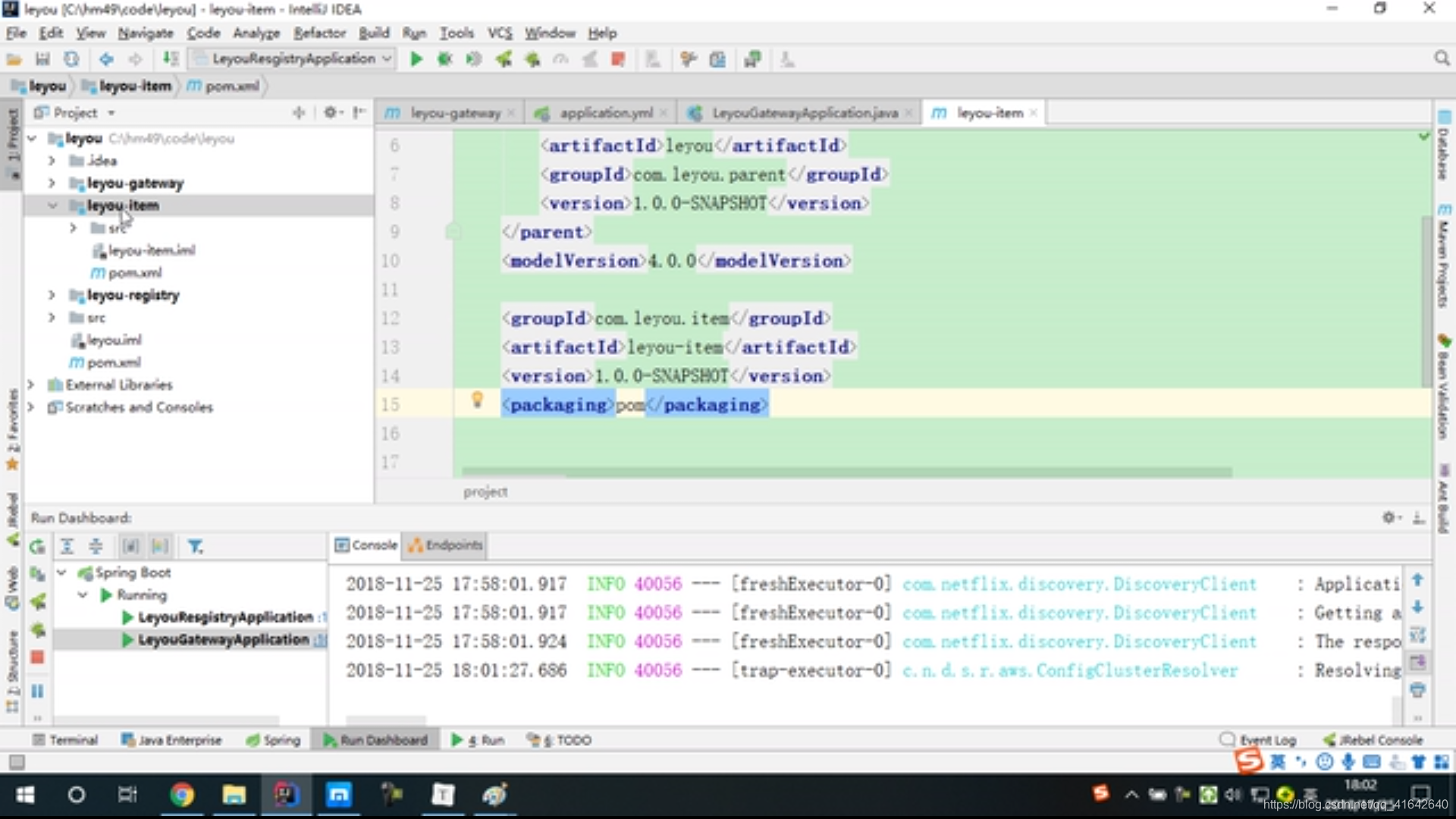Expand the leyou-gateway module node
This screenshot has width=1456, height=819.
(52, 184)
